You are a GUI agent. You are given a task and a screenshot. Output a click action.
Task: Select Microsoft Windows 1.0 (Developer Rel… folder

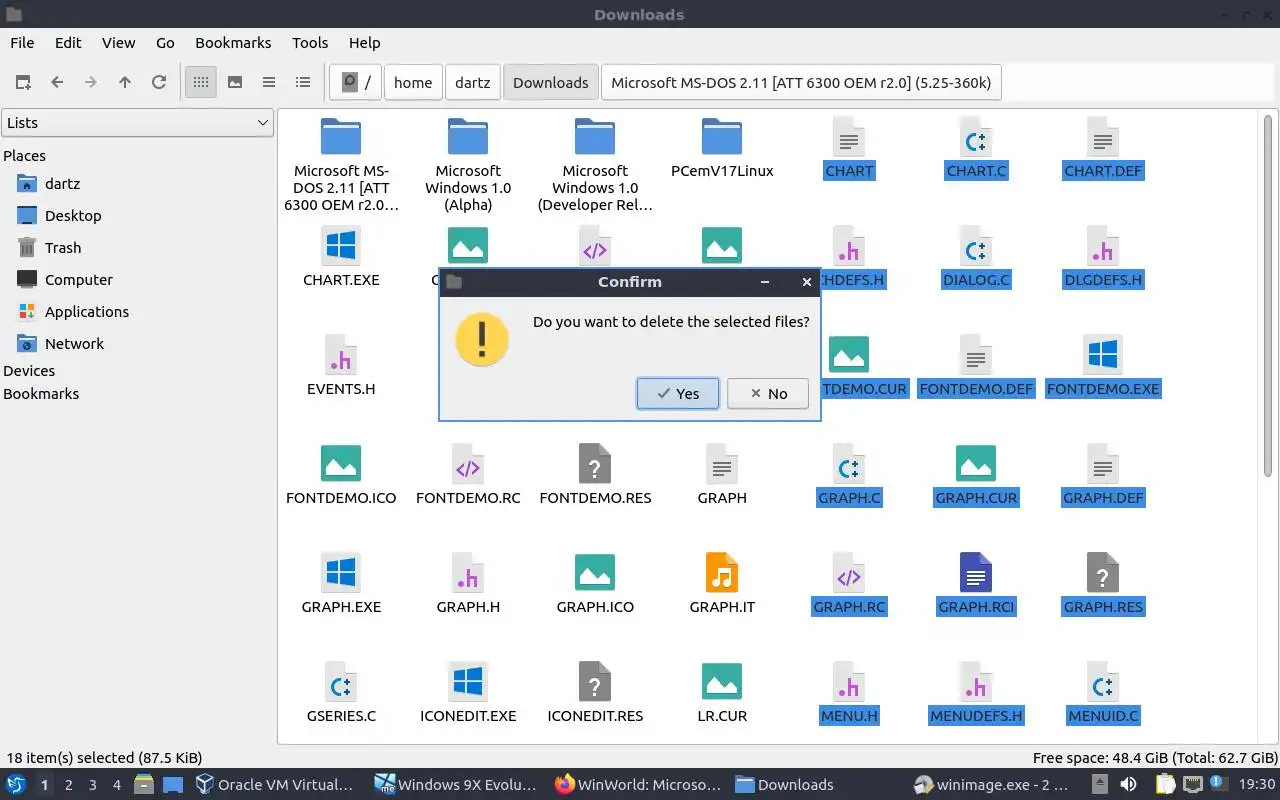595,165
